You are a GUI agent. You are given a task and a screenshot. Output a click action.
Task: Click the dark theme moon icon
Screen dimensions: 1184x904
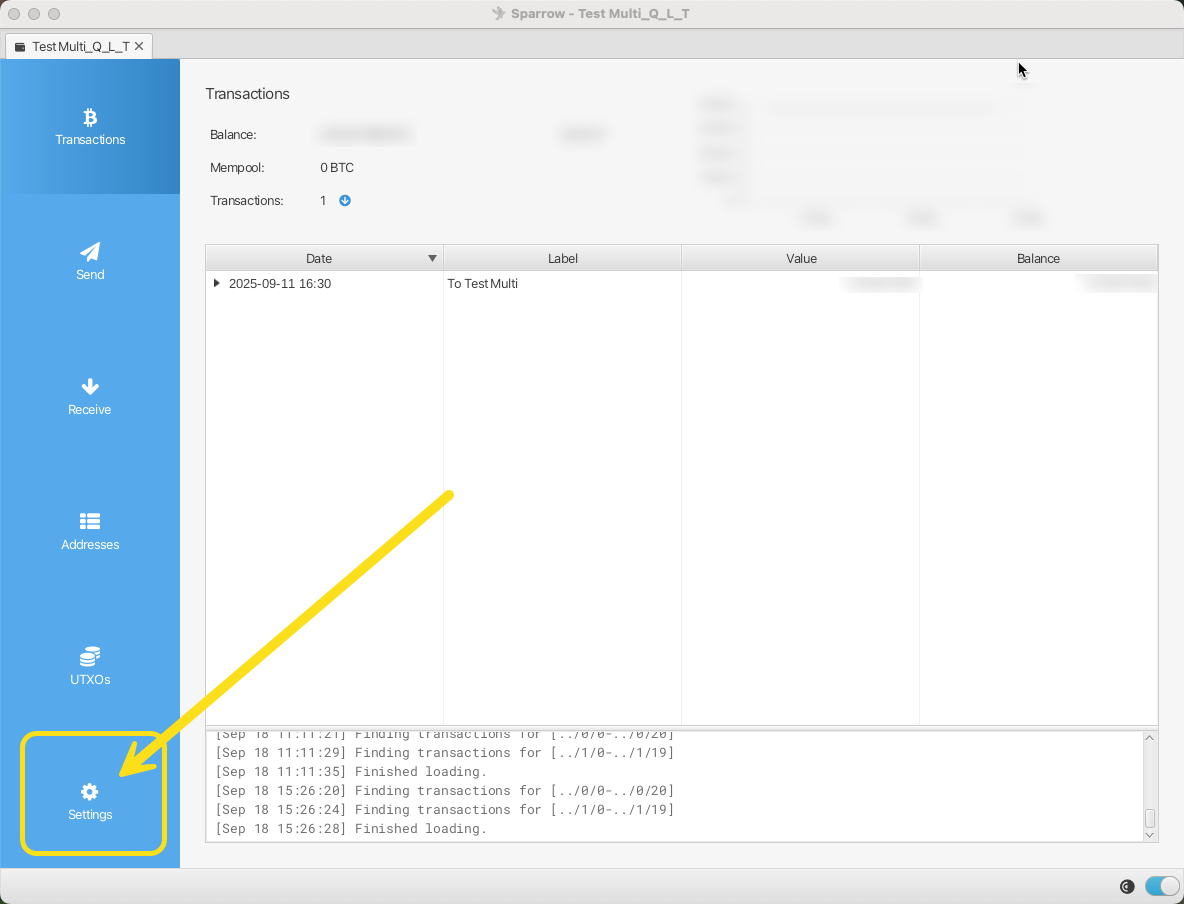tap(1127, 886)
